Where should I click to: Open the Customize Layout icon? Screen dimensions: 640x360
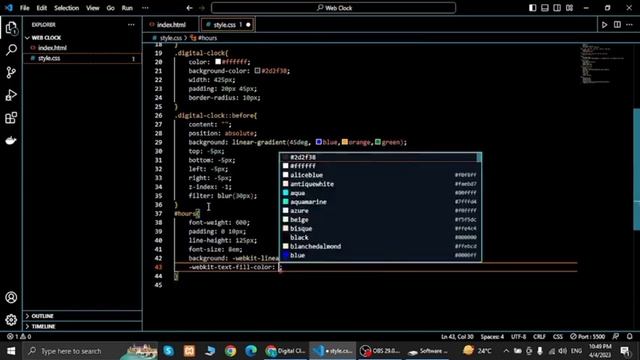(x=569, y=8)
